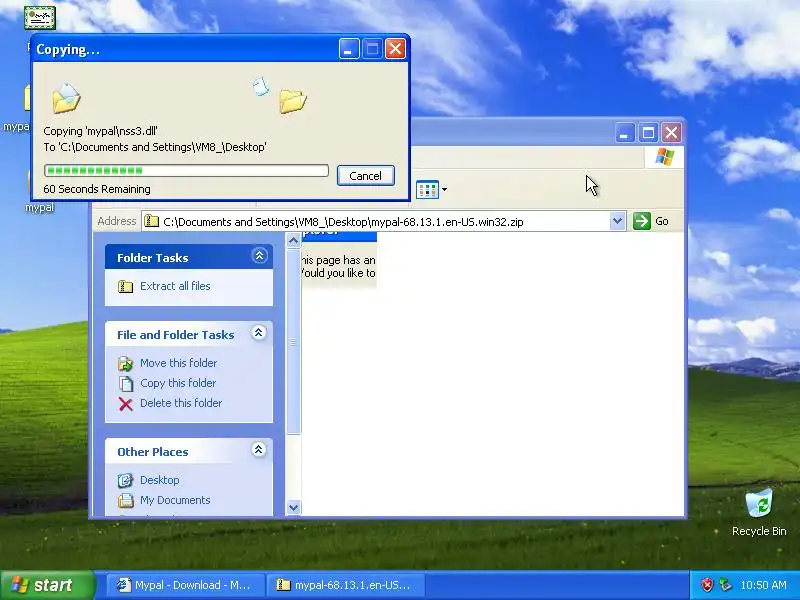Click the task pane scroll down arrow
The width and height of the screenshot is (800, 600).
[x=293, y=508]
